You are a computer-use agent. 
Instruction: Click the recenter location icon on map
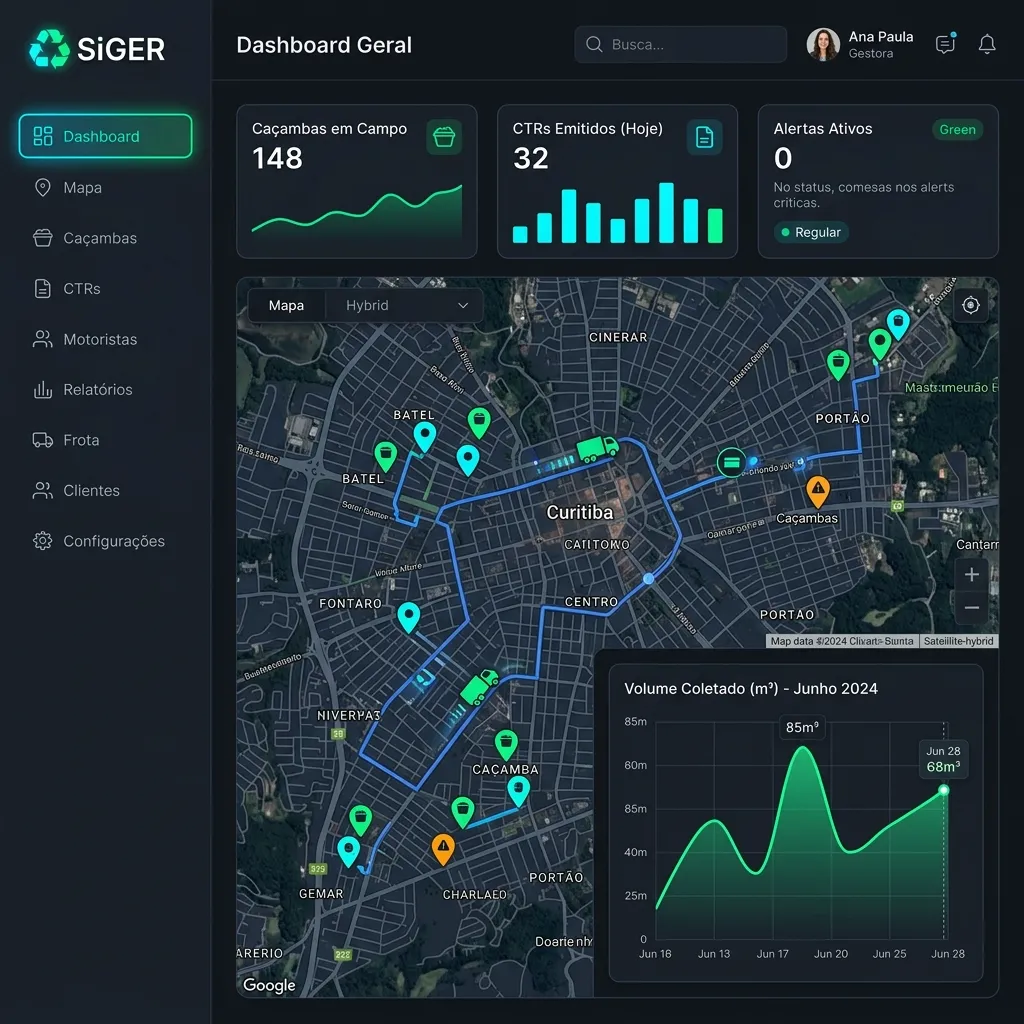click(970, 305)
